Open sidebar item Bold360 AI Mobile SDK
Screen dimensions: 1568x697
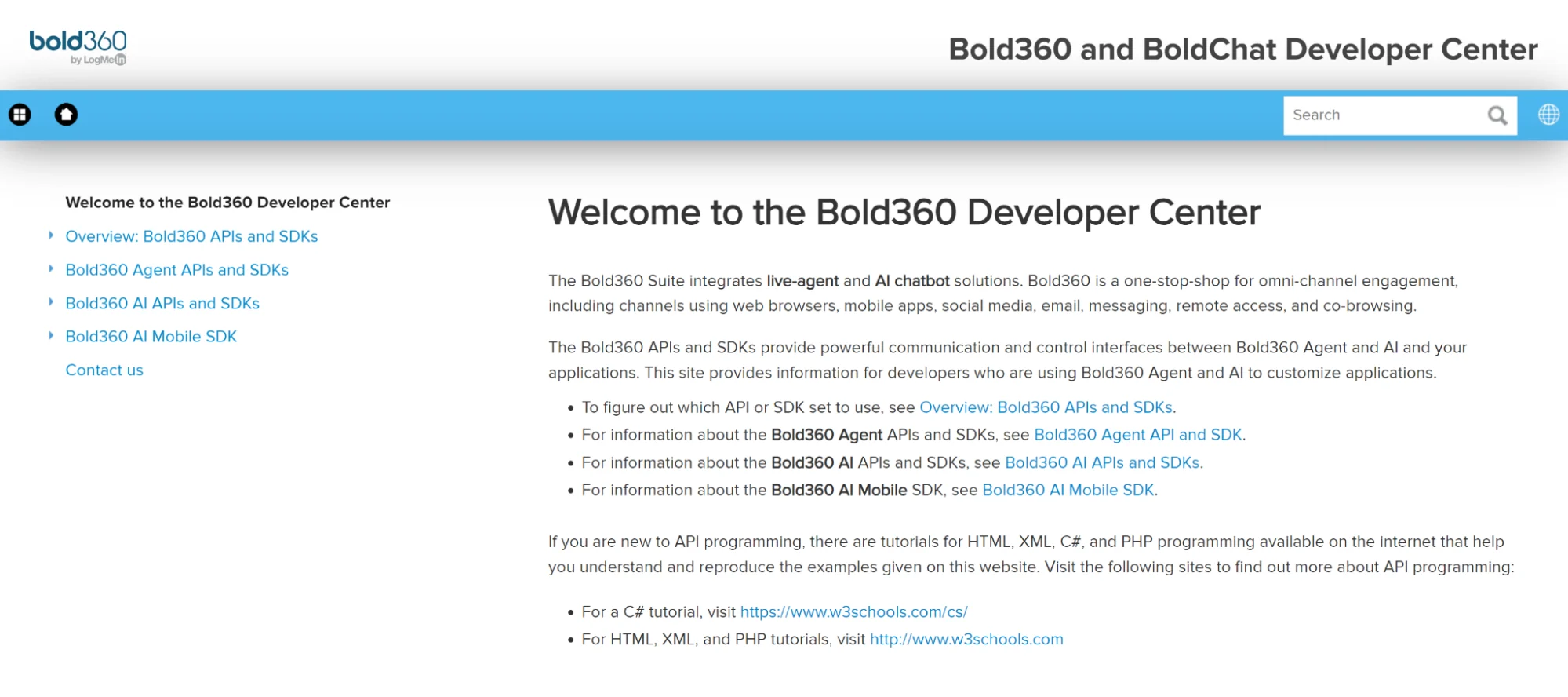[x=151, y=337]
